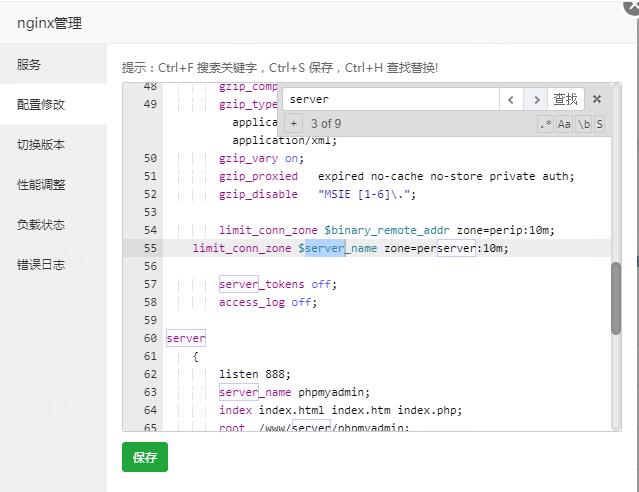Image resolution: width=639 pixels, height=492 pixels.
Task: Save config with green 保存 button
Action: (145, 457)
